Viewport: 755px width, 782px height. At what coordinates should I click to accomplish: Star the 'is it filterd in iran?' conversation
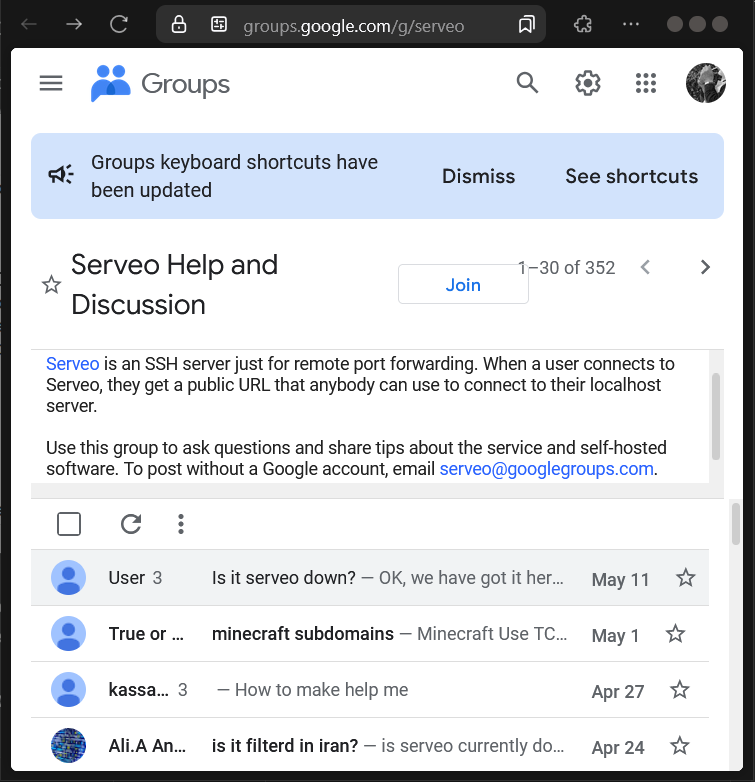point(679,746)
